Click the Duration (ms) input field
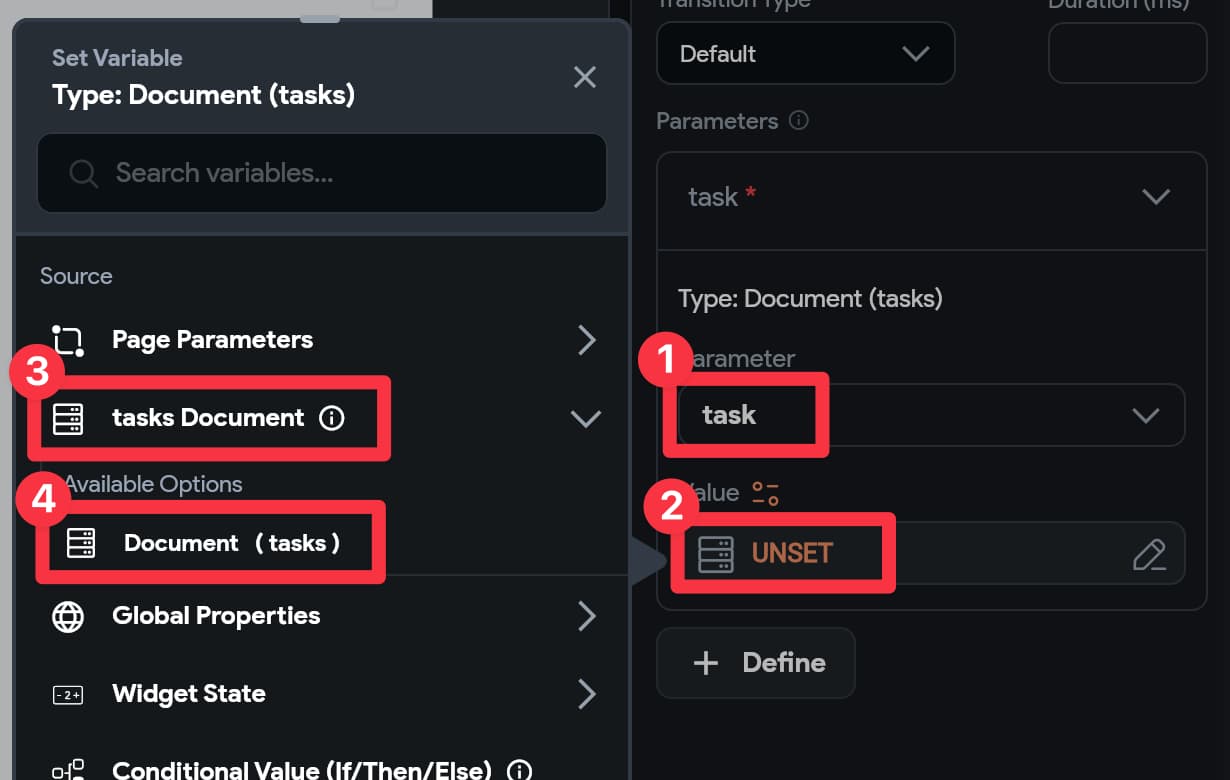The image size is (1230, 780). tap(1127, 53)
